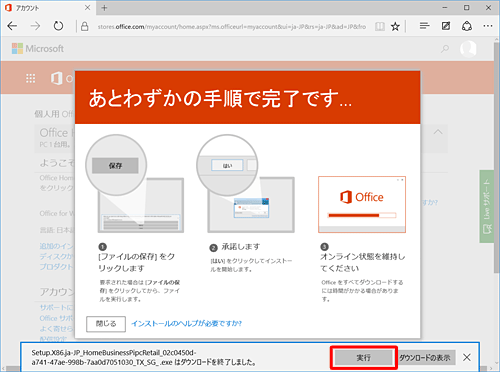The width and height of the screenshot is (500, 372).
Task: Open the More actions ellipsis menu
Action: pyautogui.click(x=488, y=26)
